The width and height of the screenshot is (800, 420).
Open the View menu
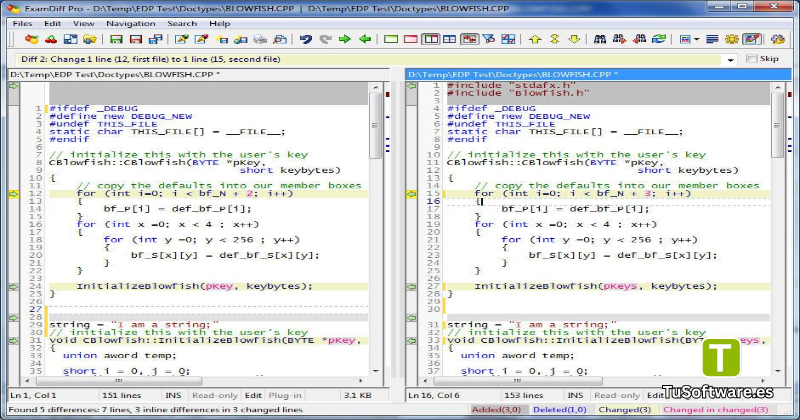tap(84, 23)
